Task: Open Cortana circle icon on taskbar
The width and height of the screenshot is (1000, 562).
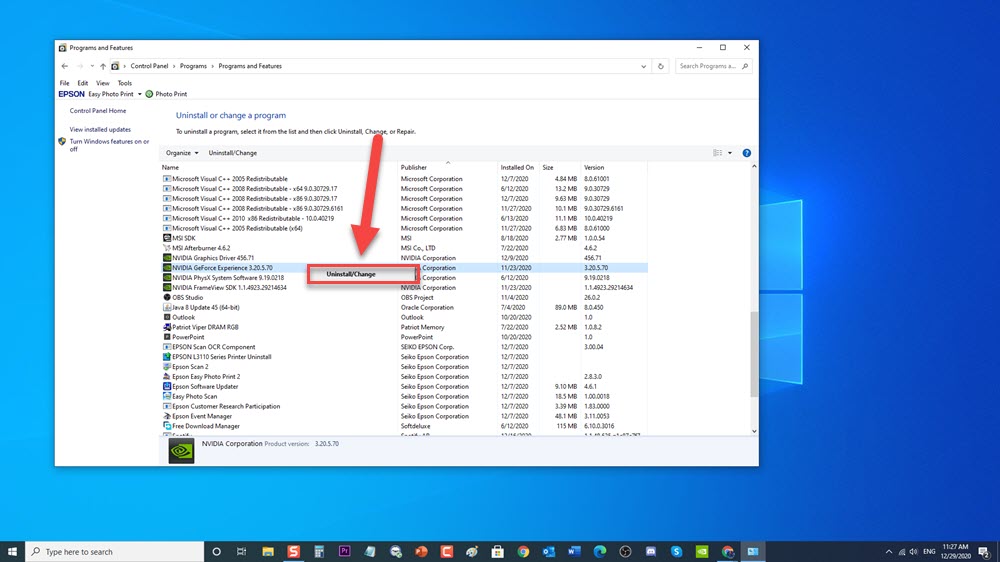Action: (216, 552)
